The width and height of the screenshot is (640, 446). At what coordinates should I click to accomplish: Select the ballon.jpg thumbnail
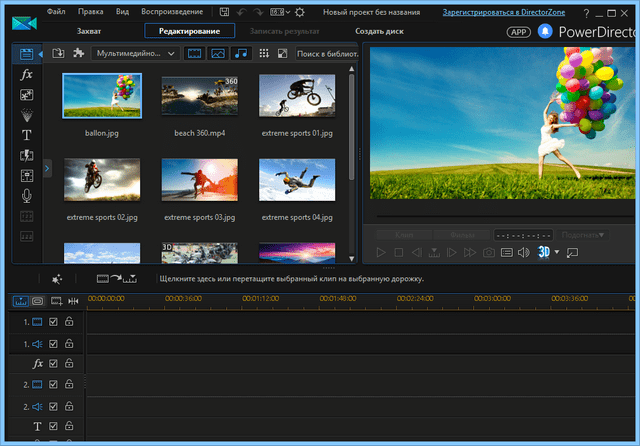click(x=101, y=96)
